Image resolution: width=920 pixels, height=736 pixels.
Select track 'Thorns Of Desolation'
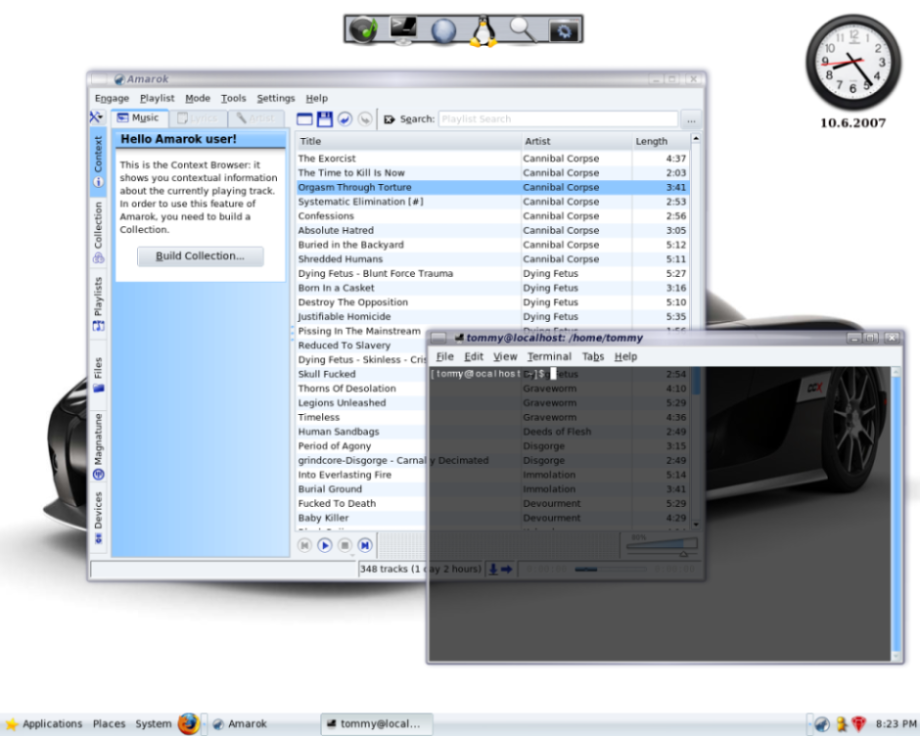point(361,389)
